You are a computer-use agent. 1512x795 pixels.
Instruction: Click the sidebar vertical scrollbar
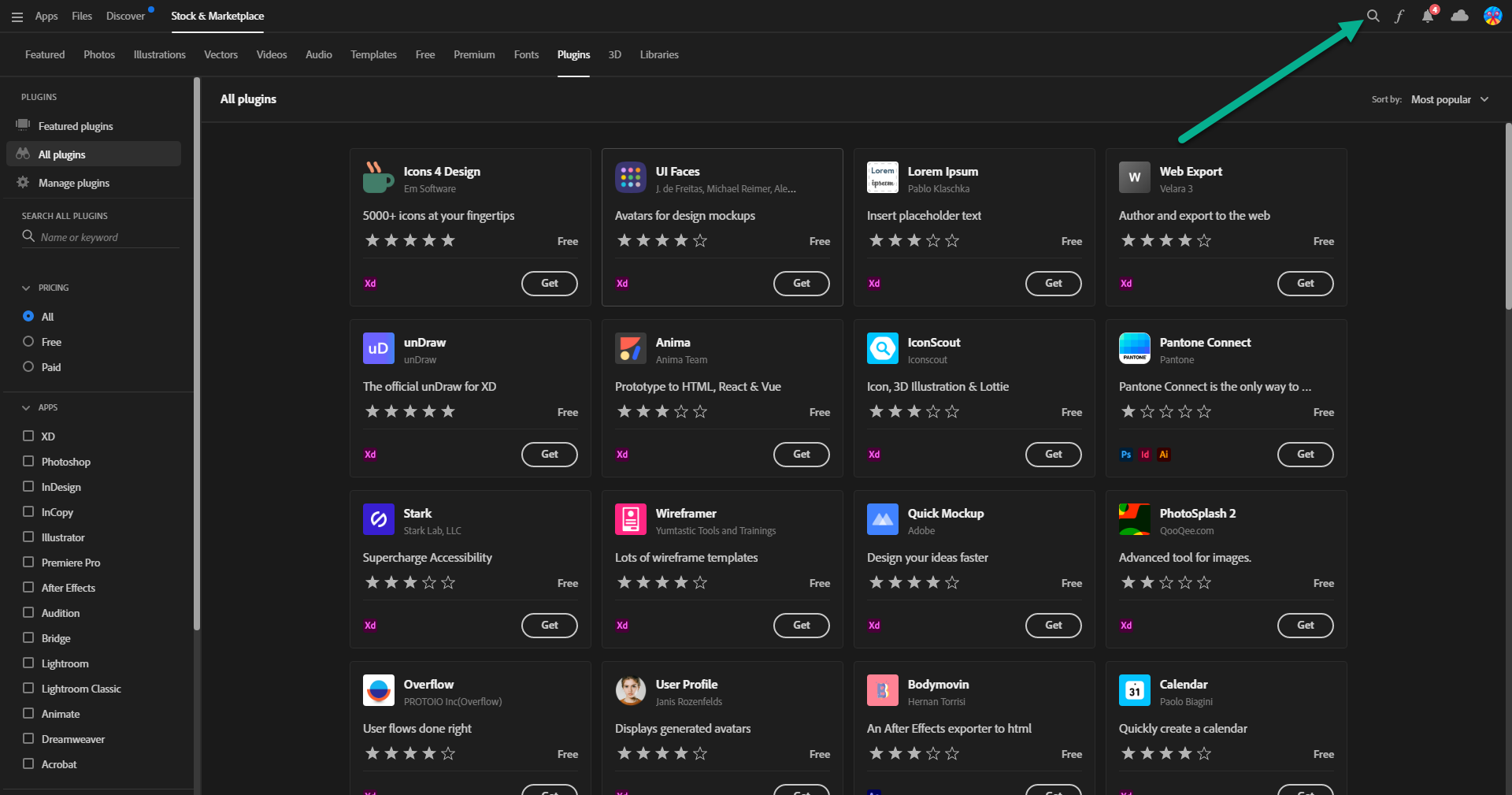[x=197, y=354]
